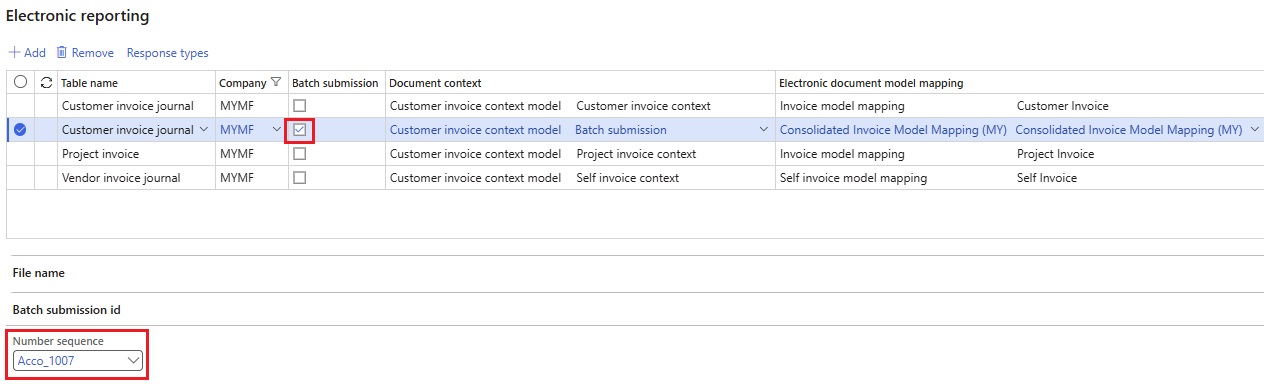1271x390 pixels.
Task: Uncheck Batch submission on selected row
Action: tap(300, 130)
